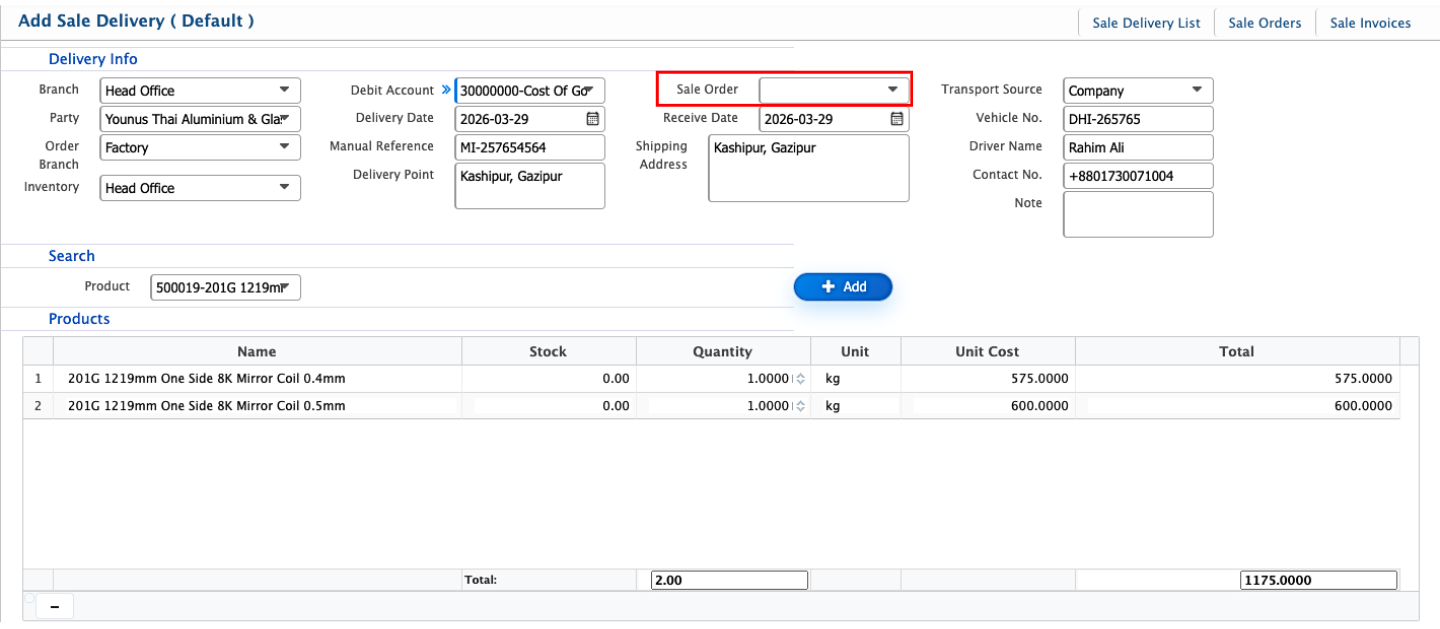Open the Branch dropdown showing Head Office
1440x629 pixels.
(x=284, y=90)
